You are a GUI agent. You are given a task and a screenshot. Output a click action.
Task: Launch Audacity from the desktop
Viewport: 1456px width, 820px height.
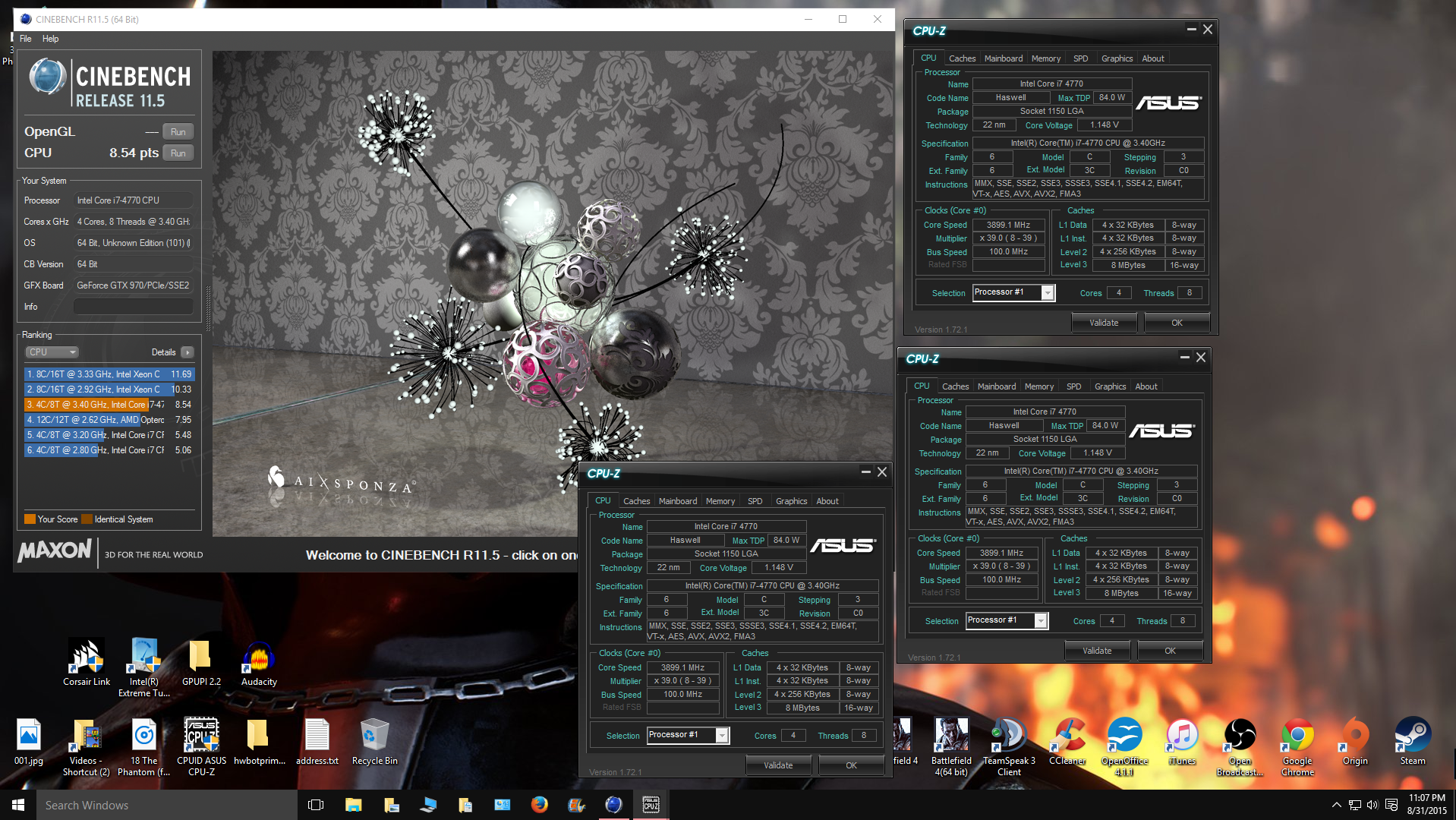tap(259, 662)
